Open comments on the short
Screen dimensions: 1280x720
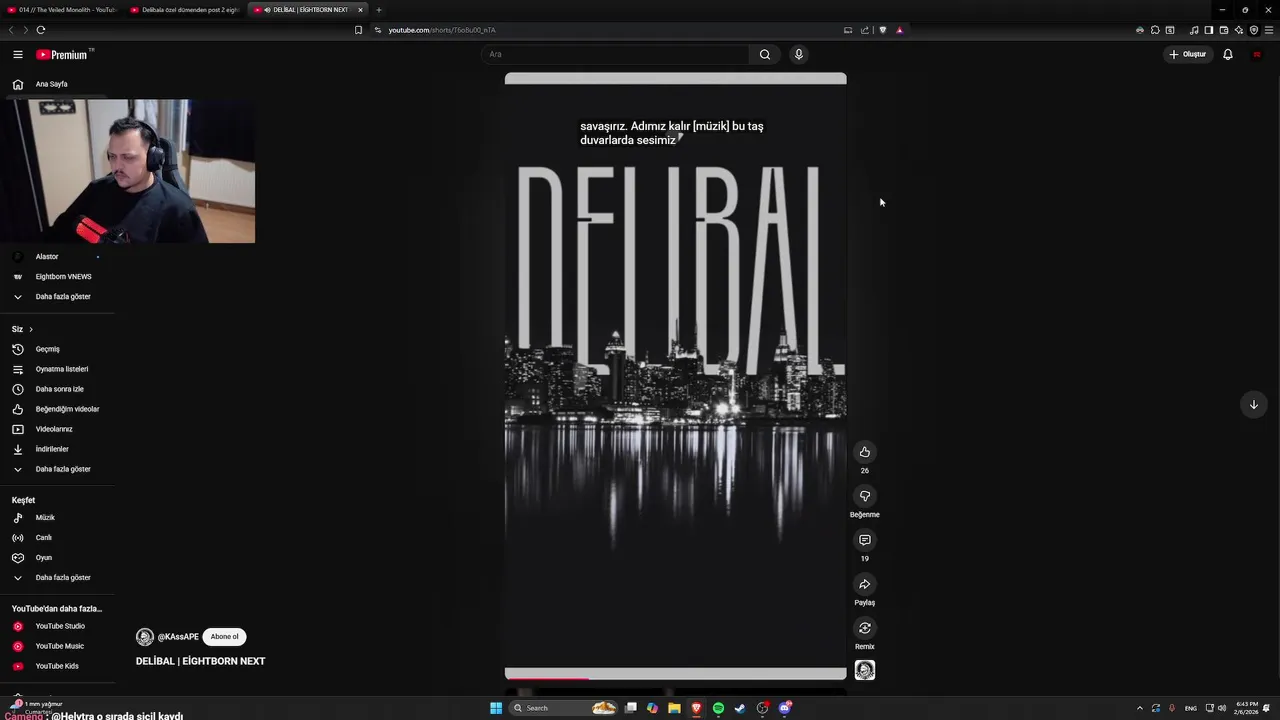(865, 540)
